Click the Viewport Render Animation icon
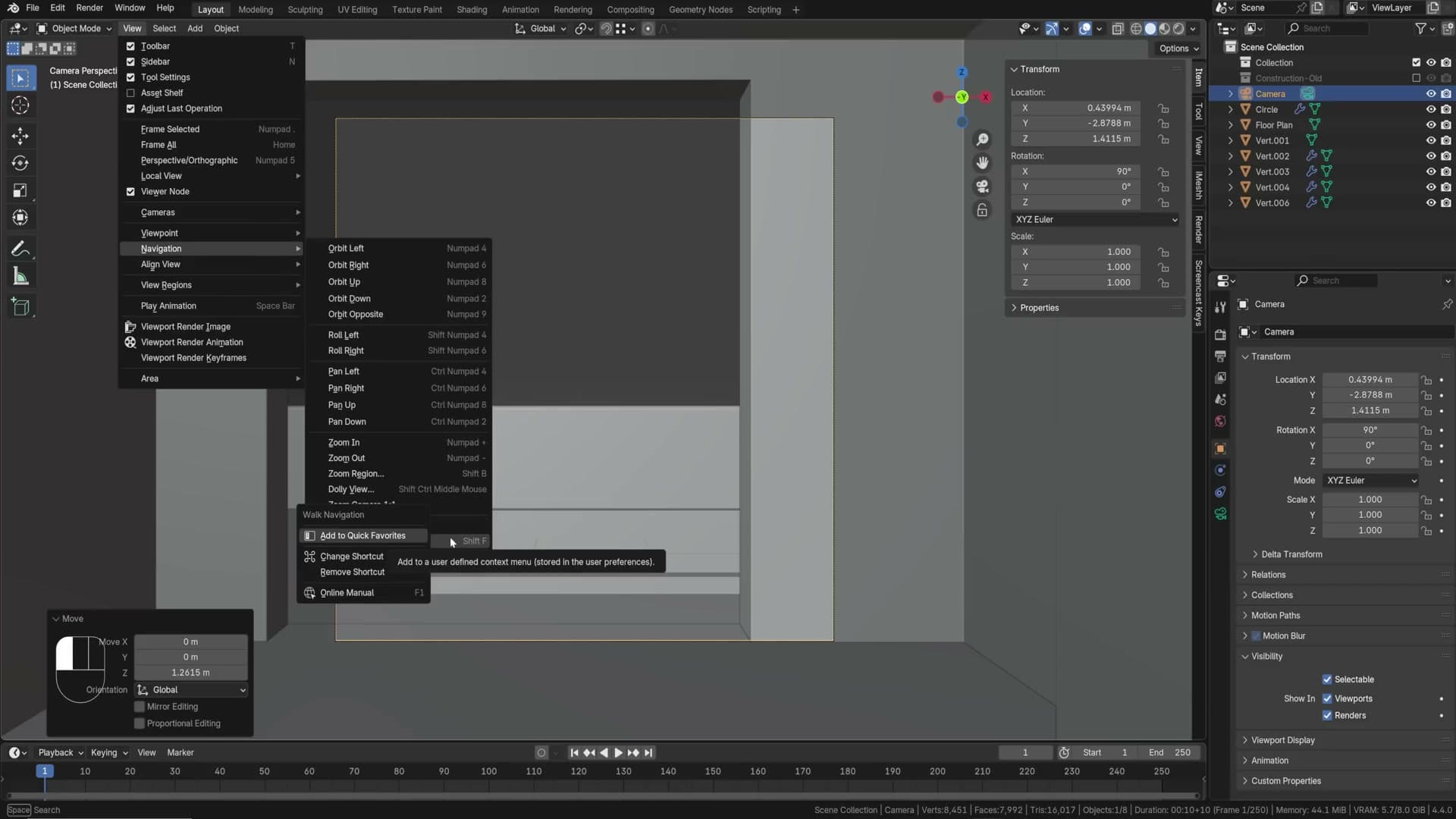 coord(130,342)
